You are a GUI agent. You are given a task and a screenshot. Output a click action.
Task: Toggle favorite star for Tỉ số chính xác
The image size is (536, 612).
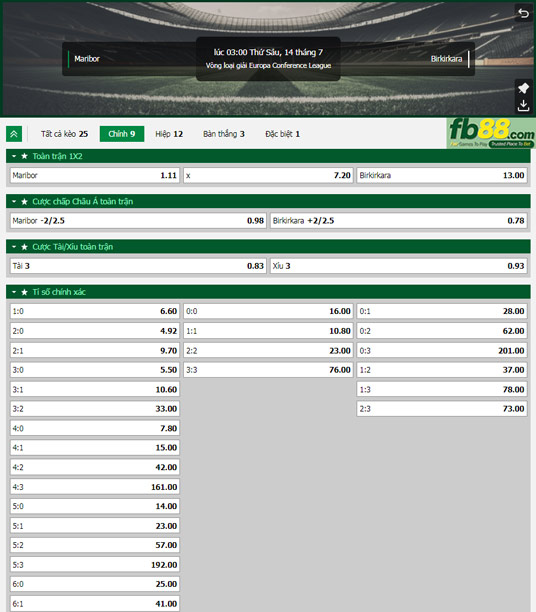point(24,292)
